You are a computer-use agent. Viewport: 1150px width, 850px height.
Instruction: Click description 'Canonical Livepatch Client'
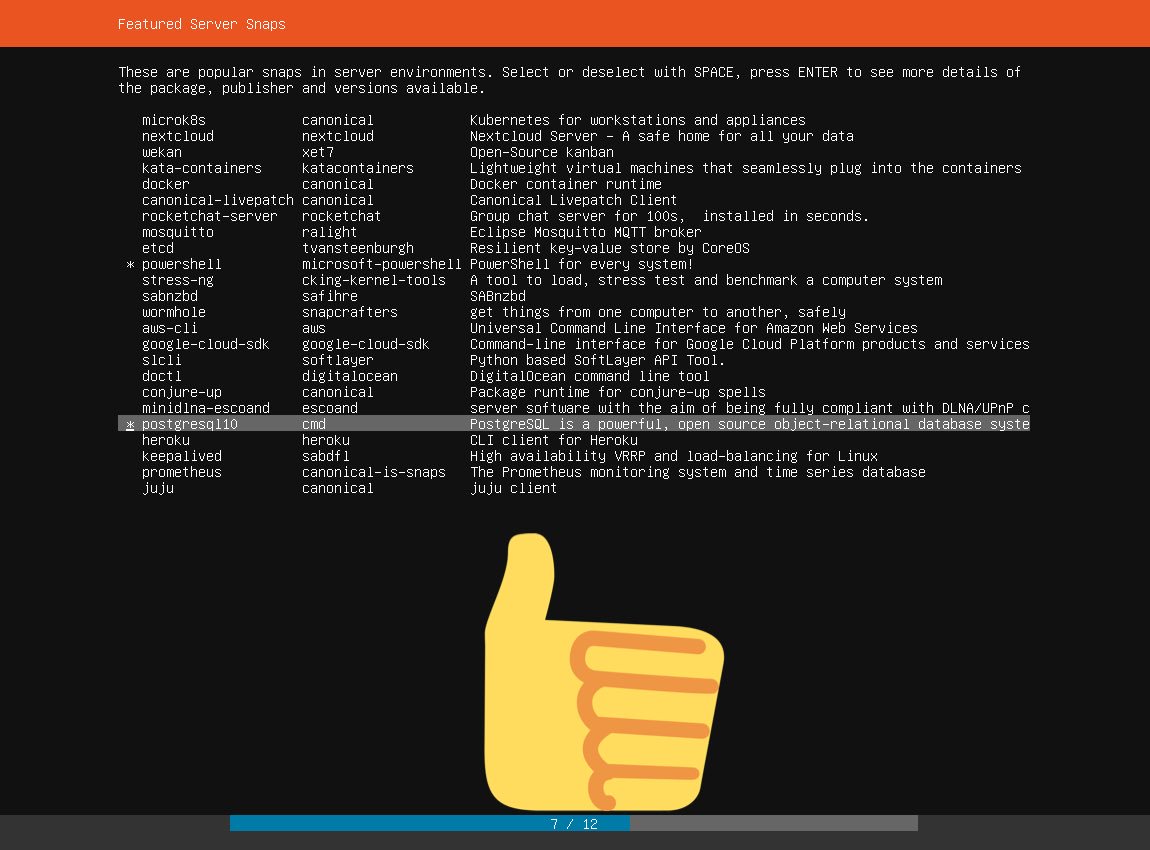click(573, 200)
